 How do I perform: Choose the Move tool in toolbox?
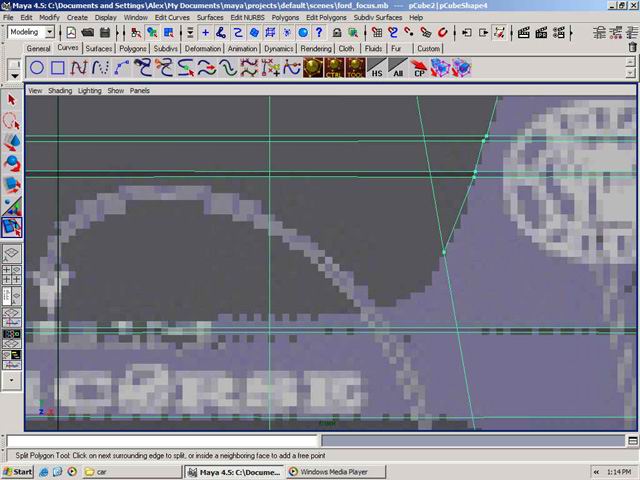pos(12,143)
